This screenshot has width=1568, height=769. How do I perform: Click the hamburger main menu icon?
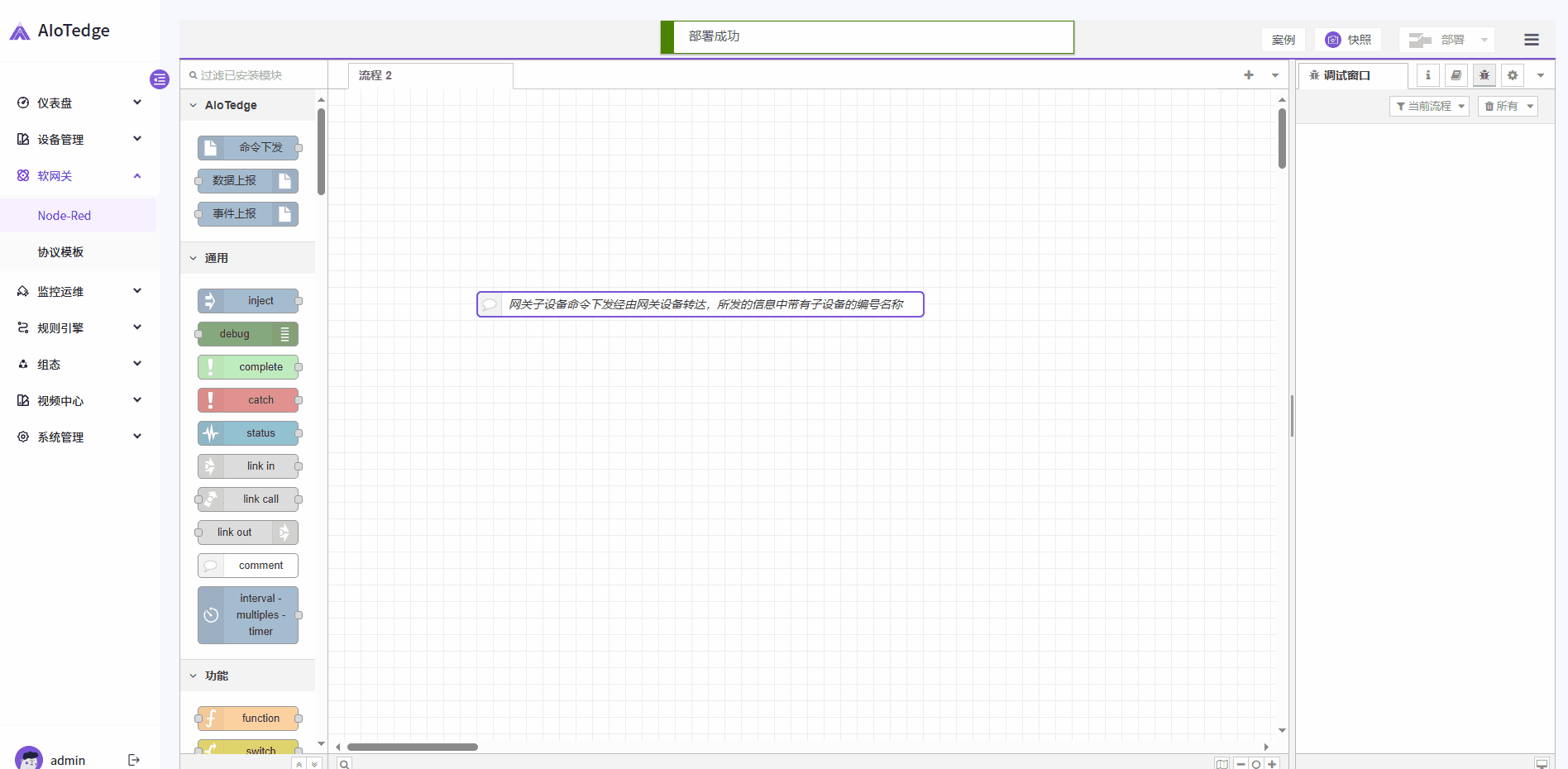point(1531,40)
